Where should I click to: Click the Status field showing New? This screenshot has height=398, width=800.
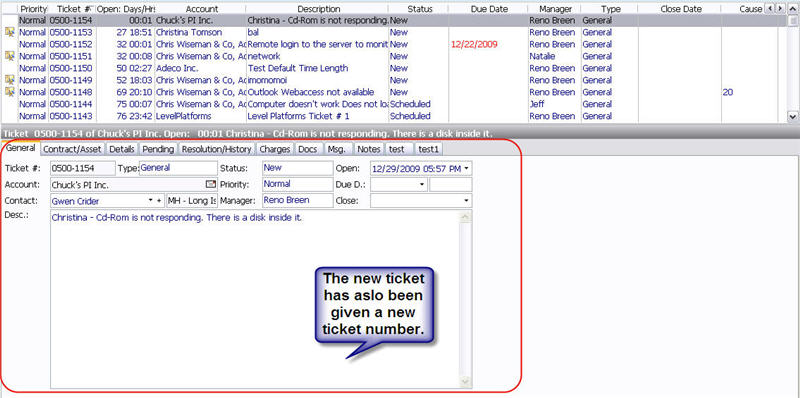click(x=297, y=168)
